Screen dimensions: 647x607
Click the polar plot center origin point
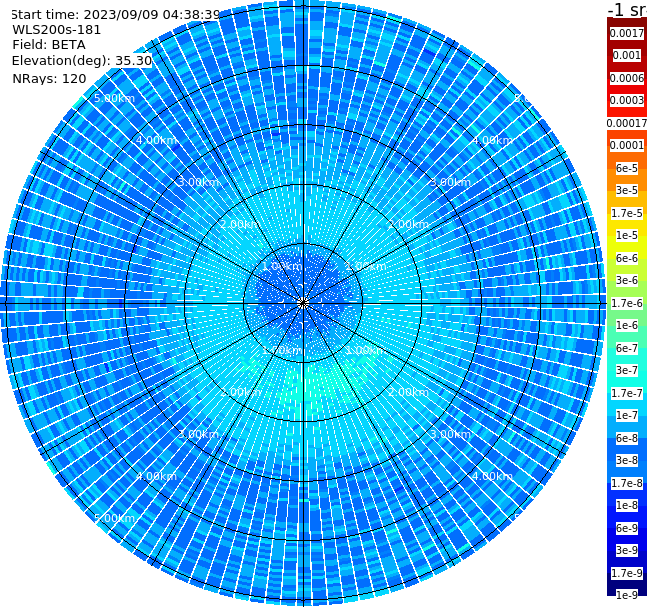tap(303, 303)
